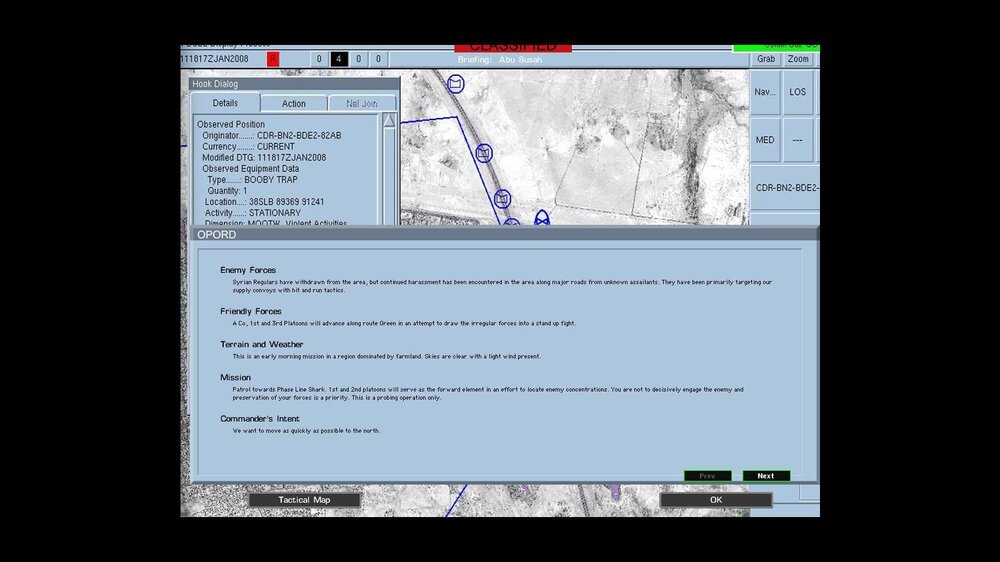Click 'move as quickly as possible' sentence

coord(306,431)
